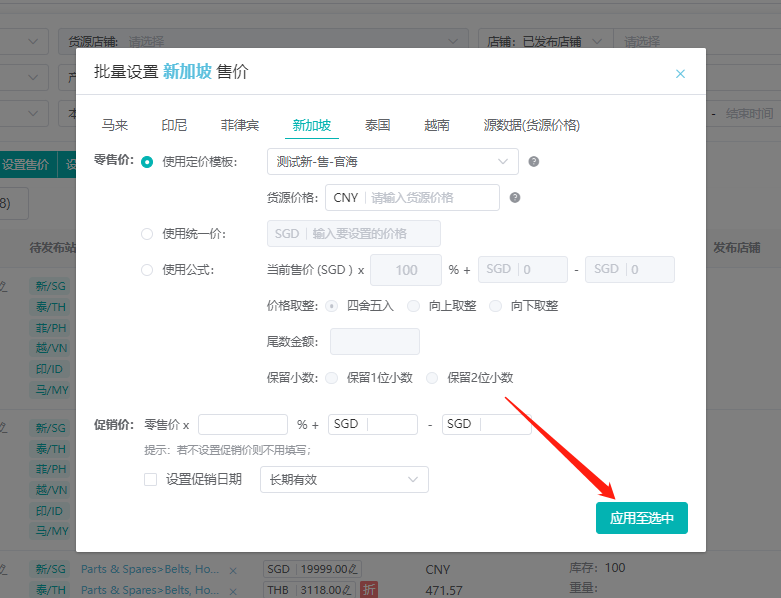Switch to the 泰国 tab
781x598 pixels.
(x=377, y=125)
